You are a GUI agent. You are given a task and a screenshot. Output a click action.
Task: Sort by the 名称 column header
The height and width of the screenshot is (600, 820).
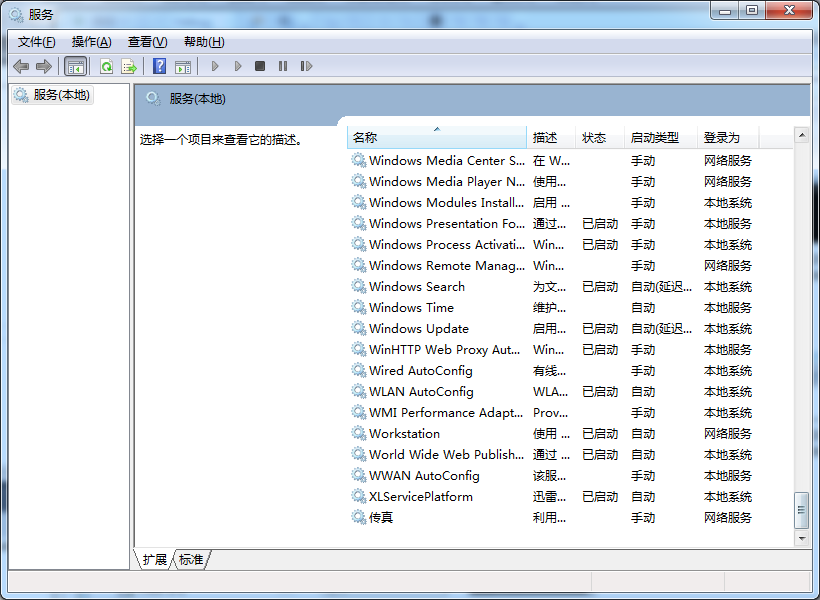pyautogui.click(x=437, y=138)
